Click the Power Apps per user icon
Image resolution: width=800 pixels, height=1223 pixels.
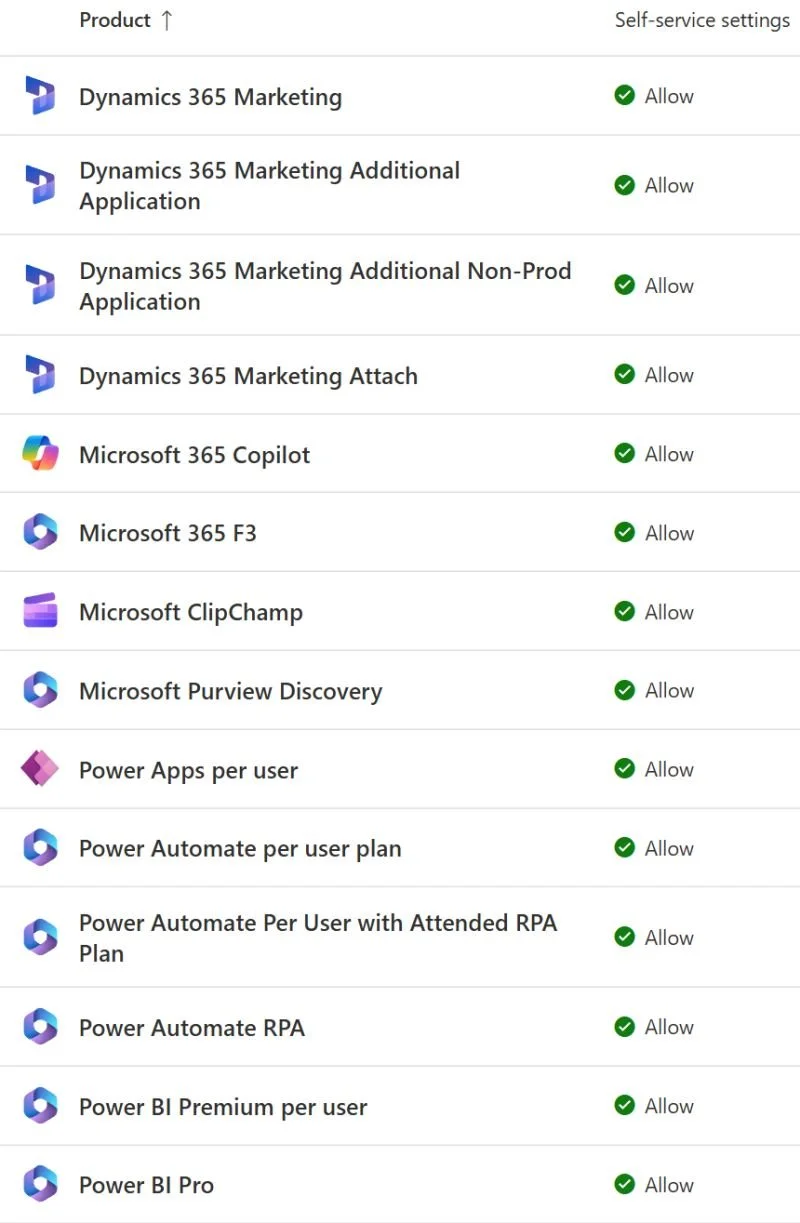tap(40, 769)
